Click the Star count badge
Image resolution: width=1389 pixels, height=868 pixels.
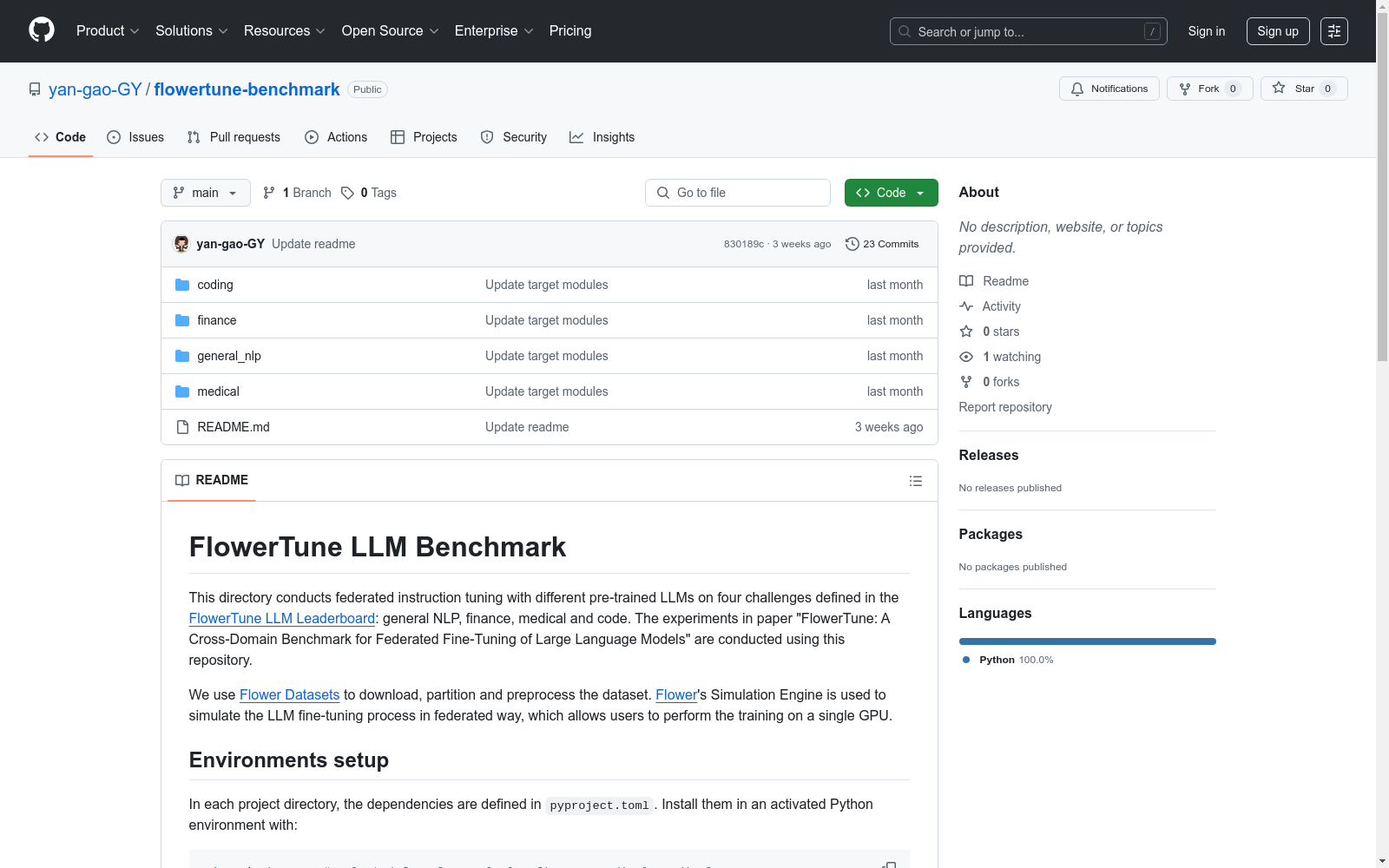(x=1327, y=89)
